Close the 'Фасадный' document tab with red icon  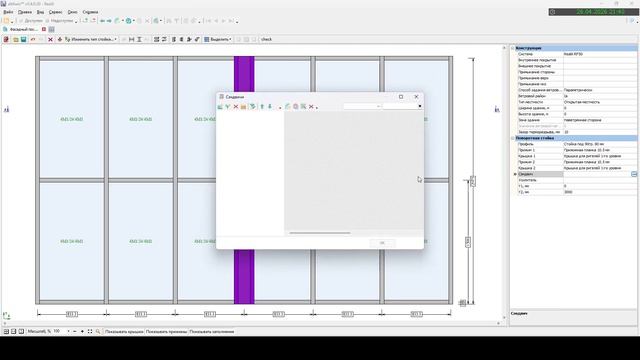click(x=44, y=29)
